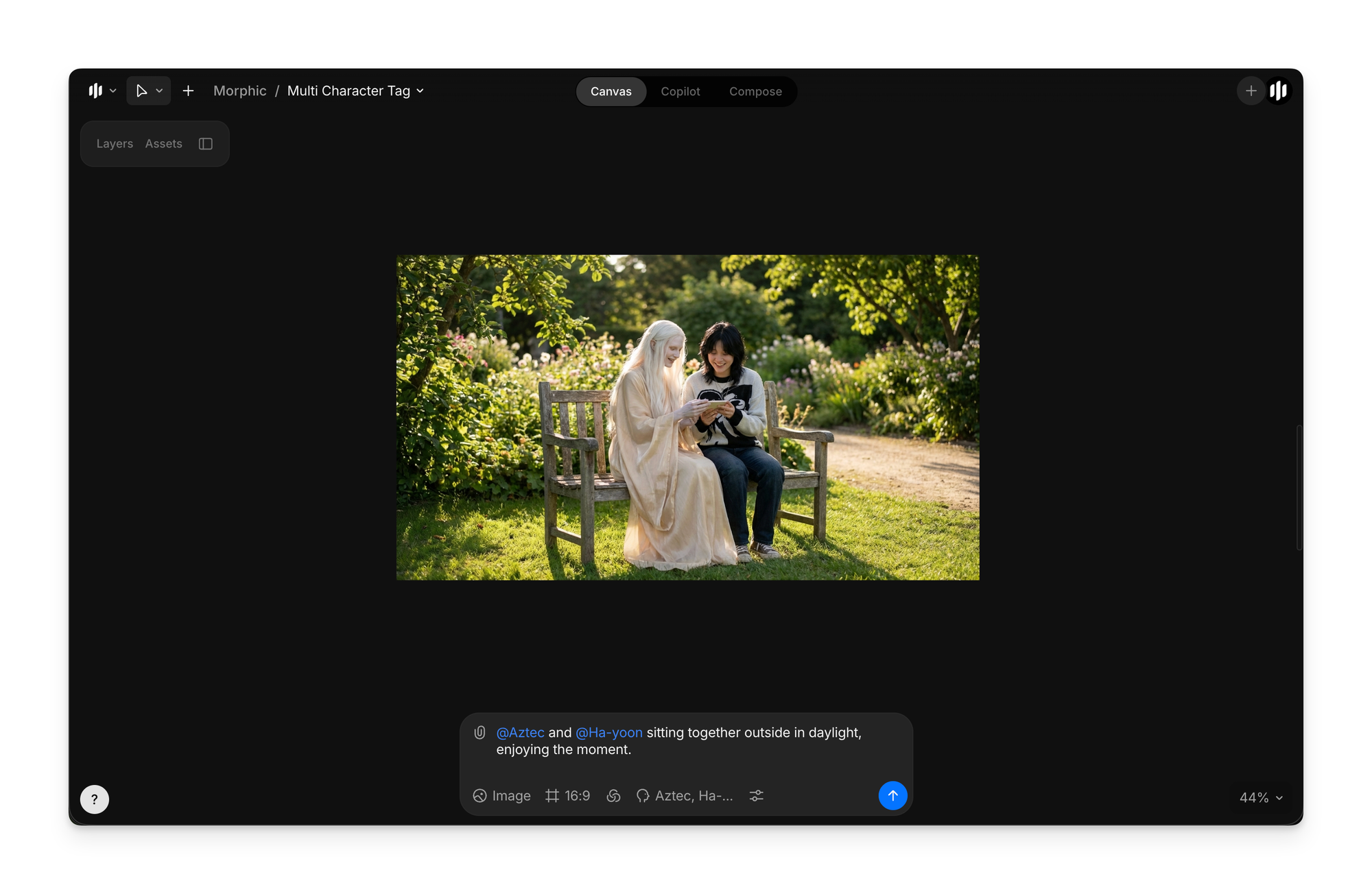Select the pointer tool icon
The height and width of the screenshot is (894, 1372).
tap(141, 91)
